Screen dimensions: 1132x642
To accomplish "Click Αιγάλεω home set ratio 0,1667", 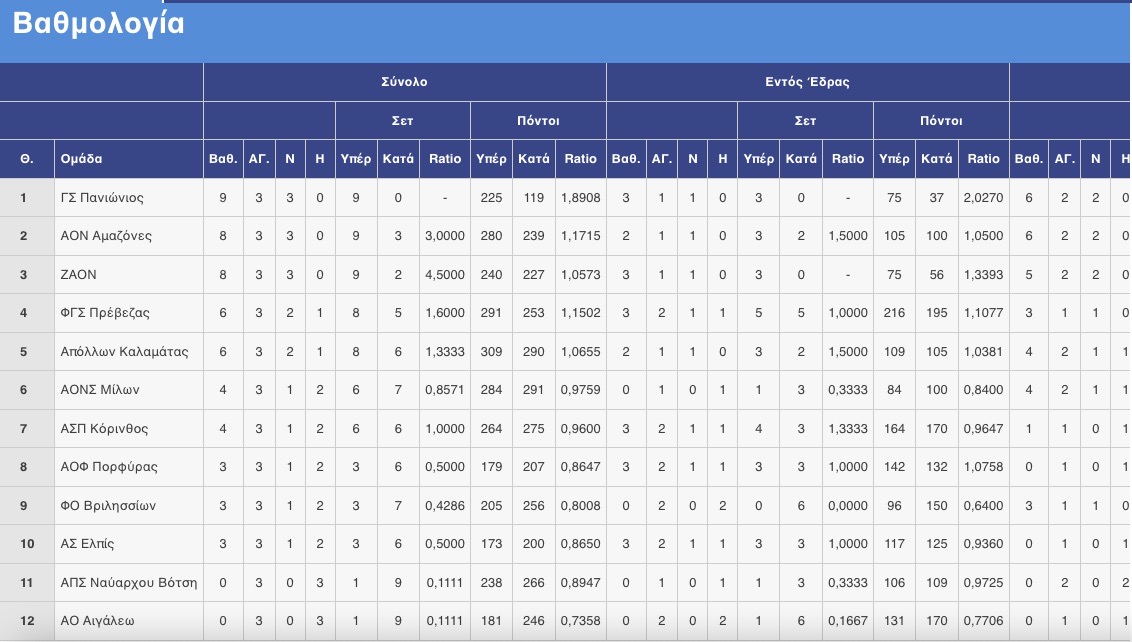I will [848, 621].
